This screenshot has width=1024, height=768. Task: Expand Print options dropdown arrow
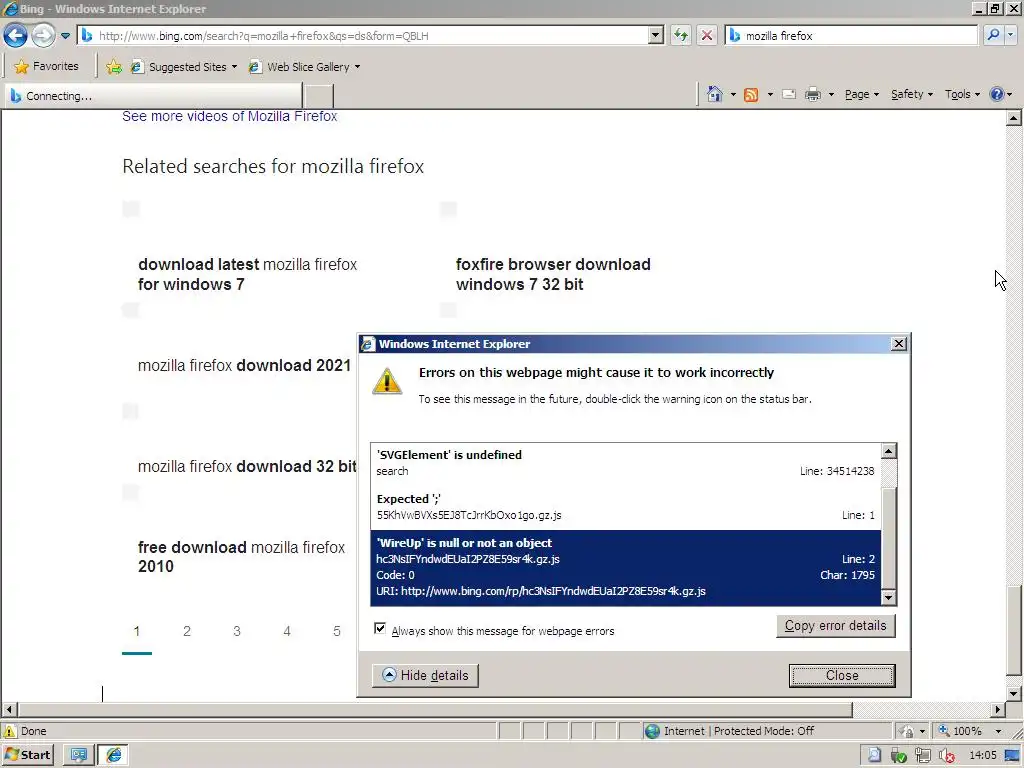pos(831,95)
